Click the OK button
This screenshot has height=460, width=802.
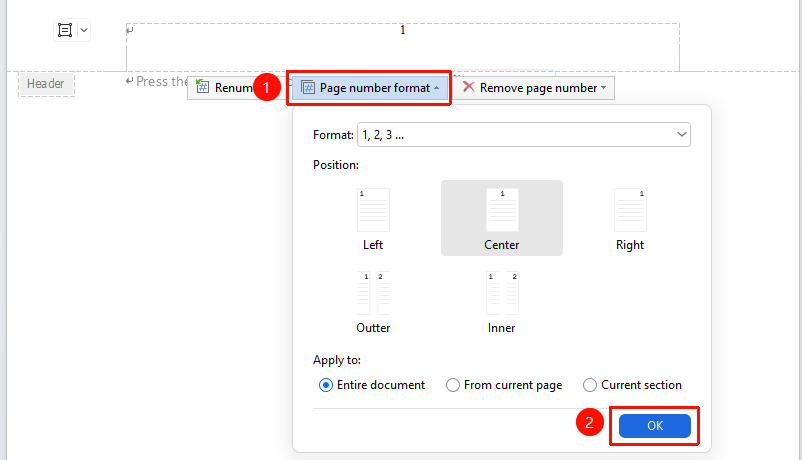tap(655, 426)
